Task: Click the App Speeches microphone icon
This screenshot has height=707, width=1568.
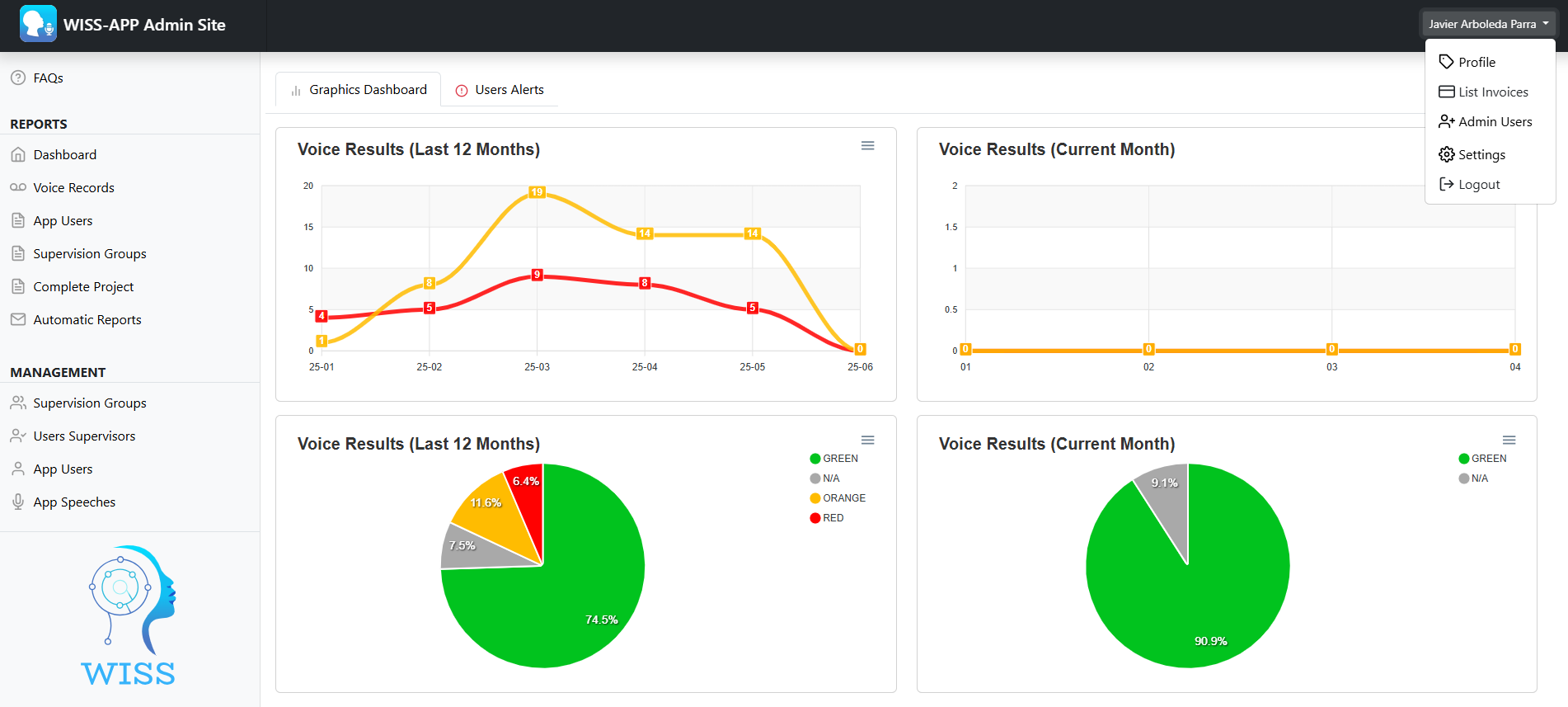Action: (x=18, y=502)
